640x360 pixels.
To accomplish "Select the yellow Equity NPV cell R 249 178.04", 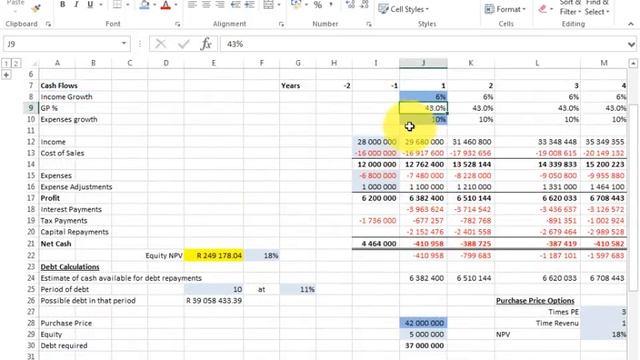I will click(x=214, y=256).
